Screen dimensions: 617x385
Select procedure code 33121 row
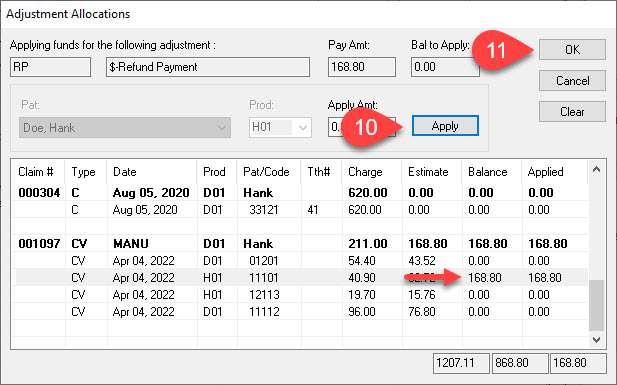pyautogui.click(x=301, y=210)
